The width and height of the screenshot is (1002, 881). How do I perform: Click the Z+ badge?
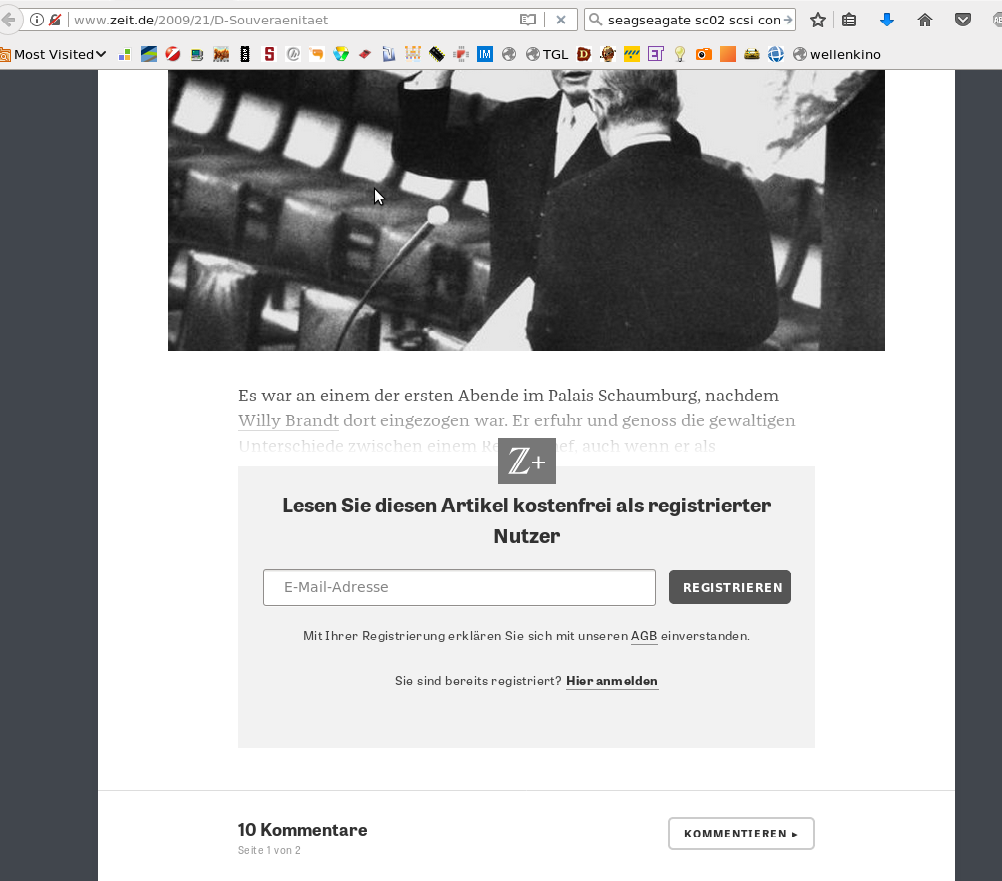point(527,461)
